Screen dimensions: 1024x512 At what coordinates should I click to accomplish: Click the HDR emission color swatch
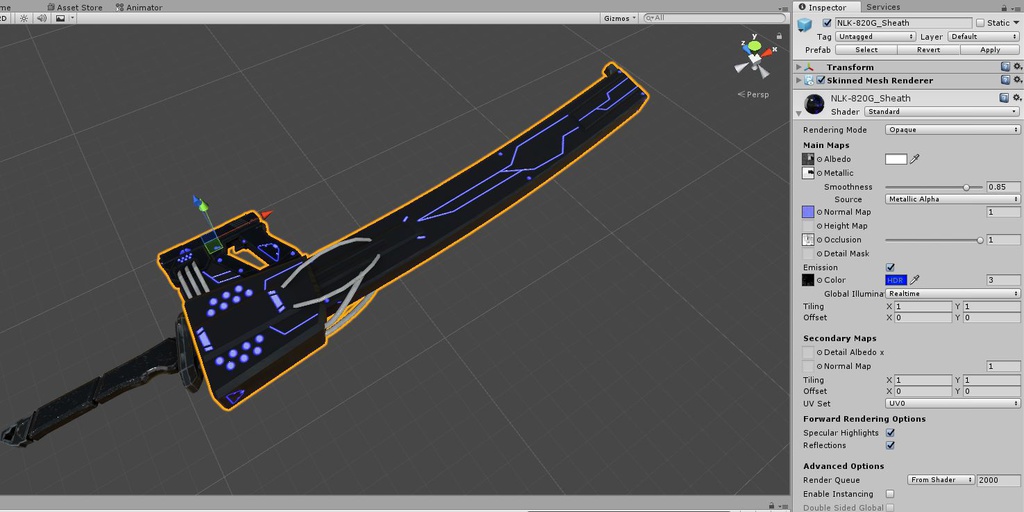[895, 280]
